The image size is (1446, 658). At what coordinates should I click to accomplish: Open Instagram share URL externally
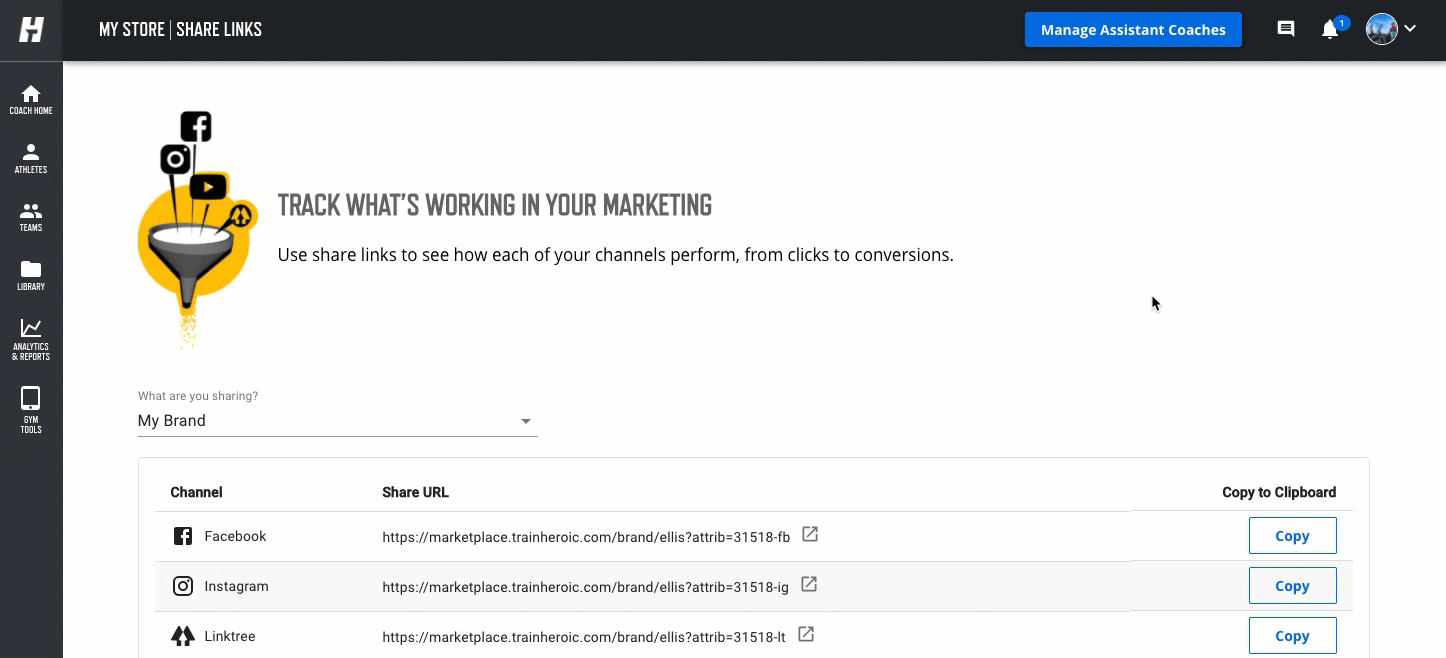tap(809, 584)
